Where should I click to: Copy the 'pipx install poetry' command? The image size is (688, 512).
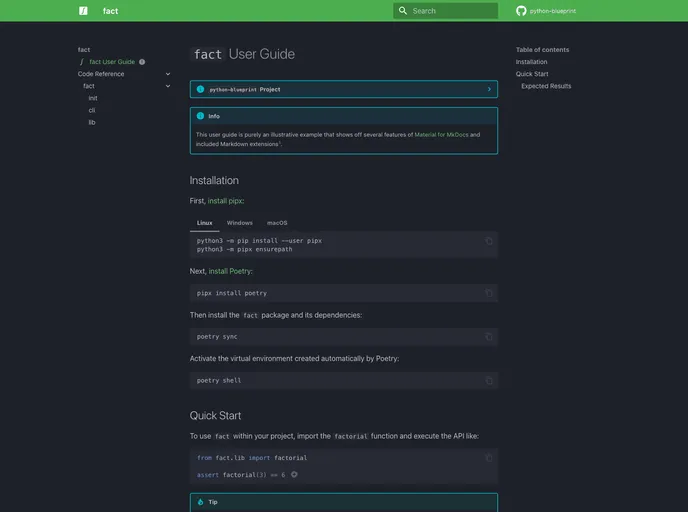pyautogui.click(x=489, y=293)
